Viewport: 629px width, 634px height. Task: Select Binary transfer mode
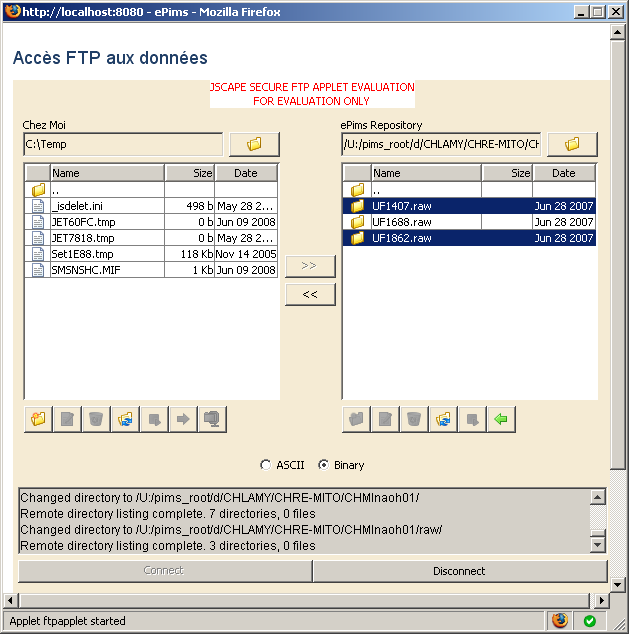tap(323, 465)
